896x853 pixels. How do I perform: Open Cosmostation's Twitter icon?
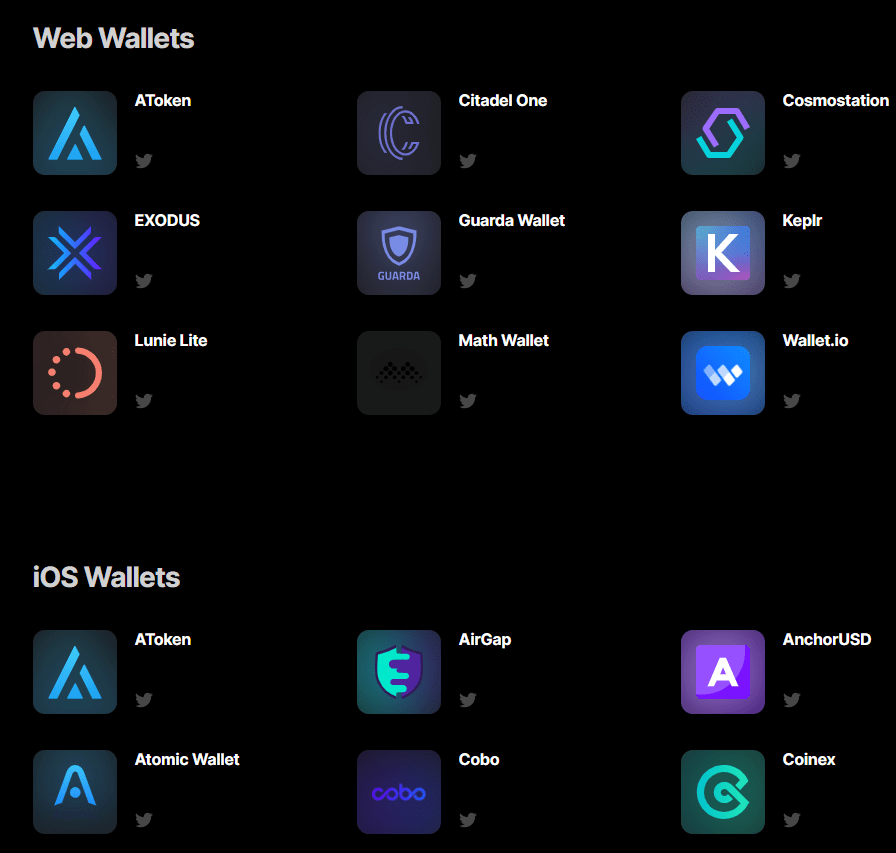792,161
